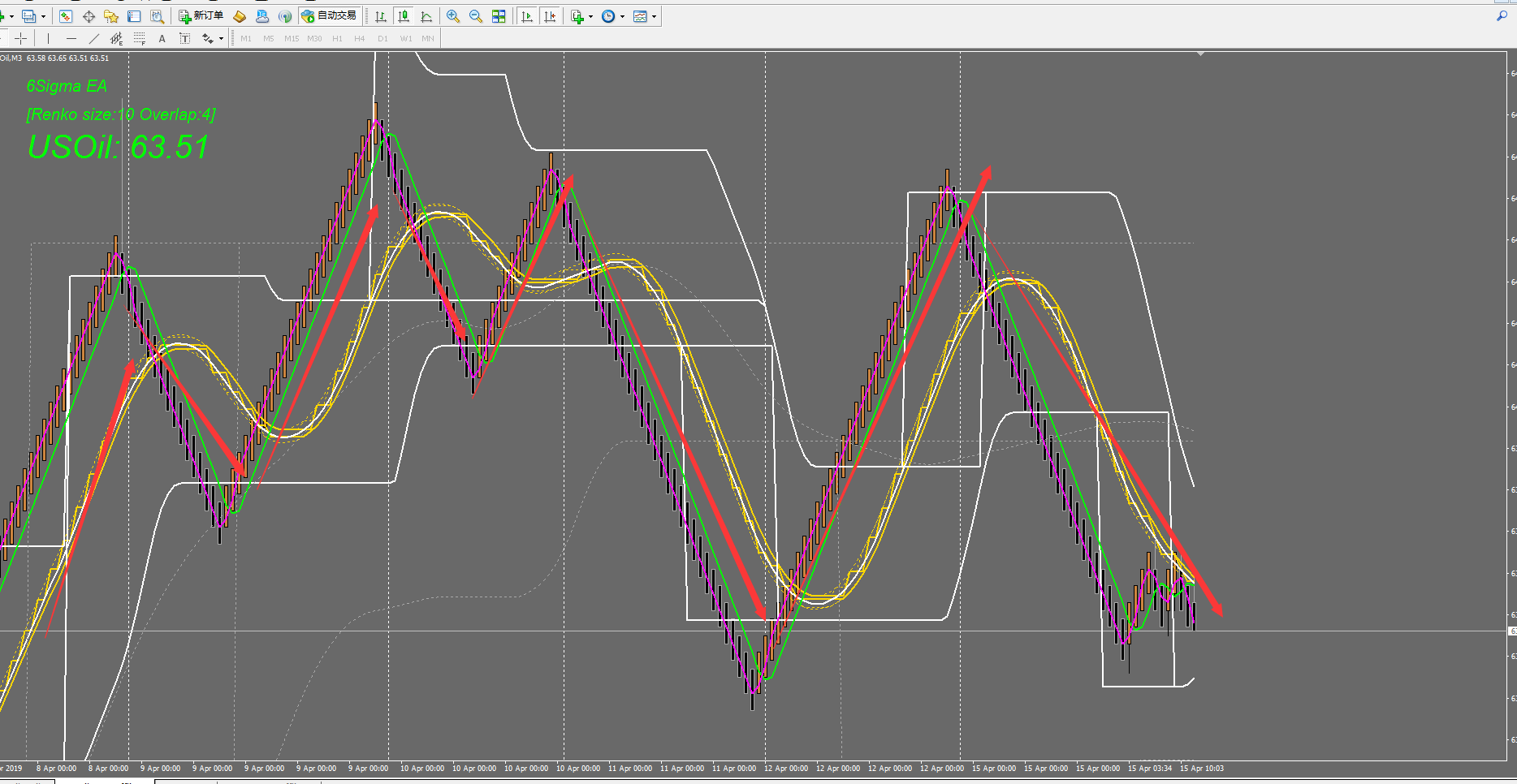
Task: Expand the Arrows tool dropdown arrow
Action: [x=221, y=38]
